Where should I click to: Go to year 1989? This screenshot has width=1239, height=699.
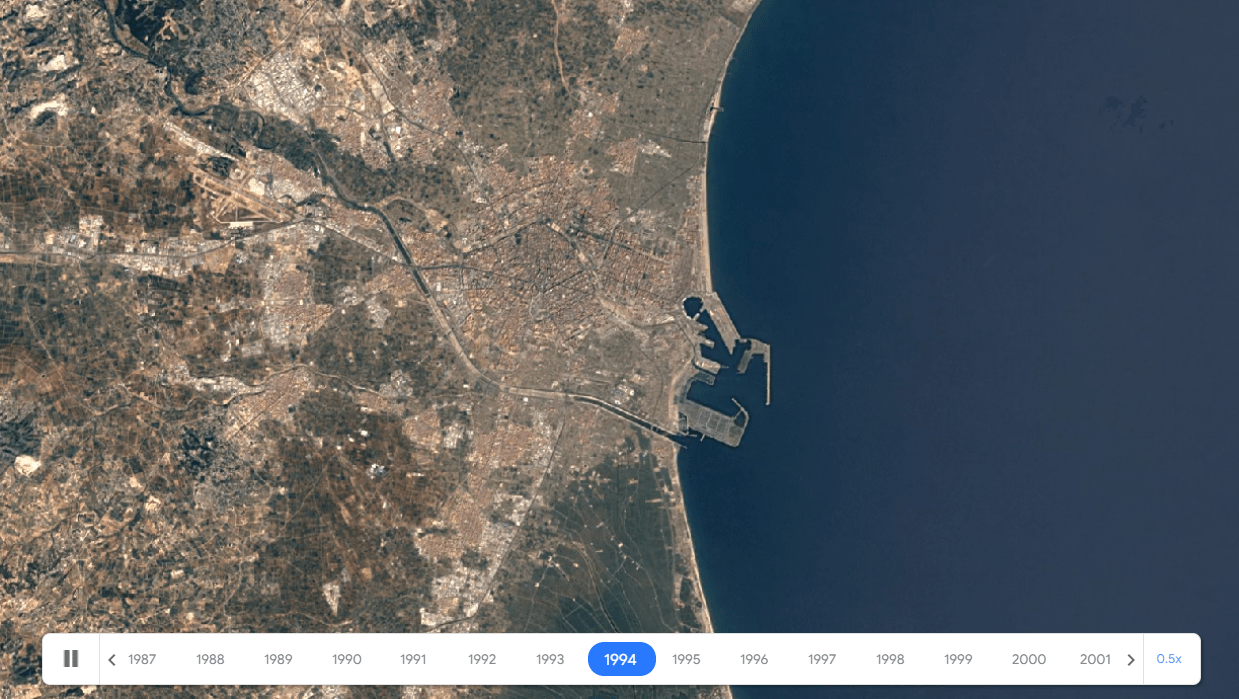point(278,660)
